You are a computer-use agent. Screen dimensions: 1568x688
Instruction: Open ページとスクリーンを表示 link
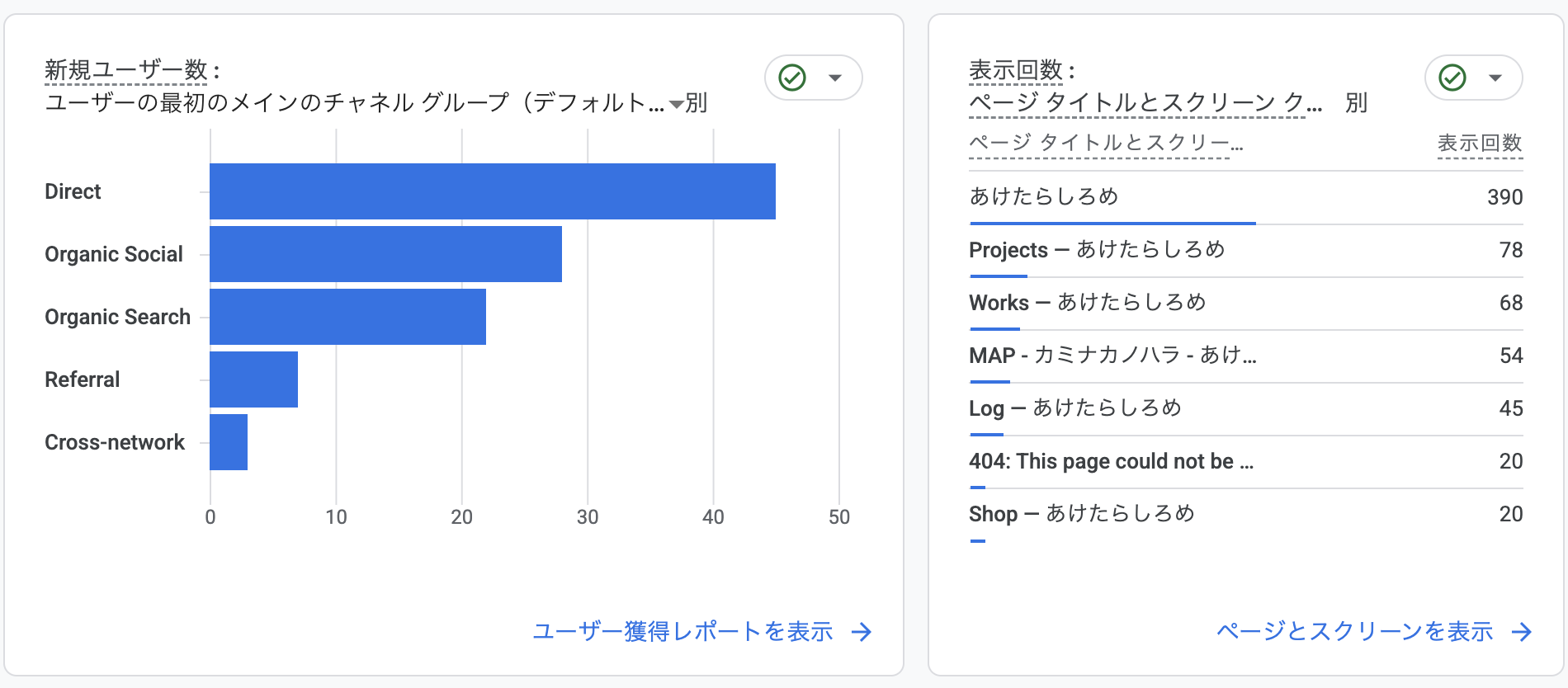click(x=1355, y=632)
